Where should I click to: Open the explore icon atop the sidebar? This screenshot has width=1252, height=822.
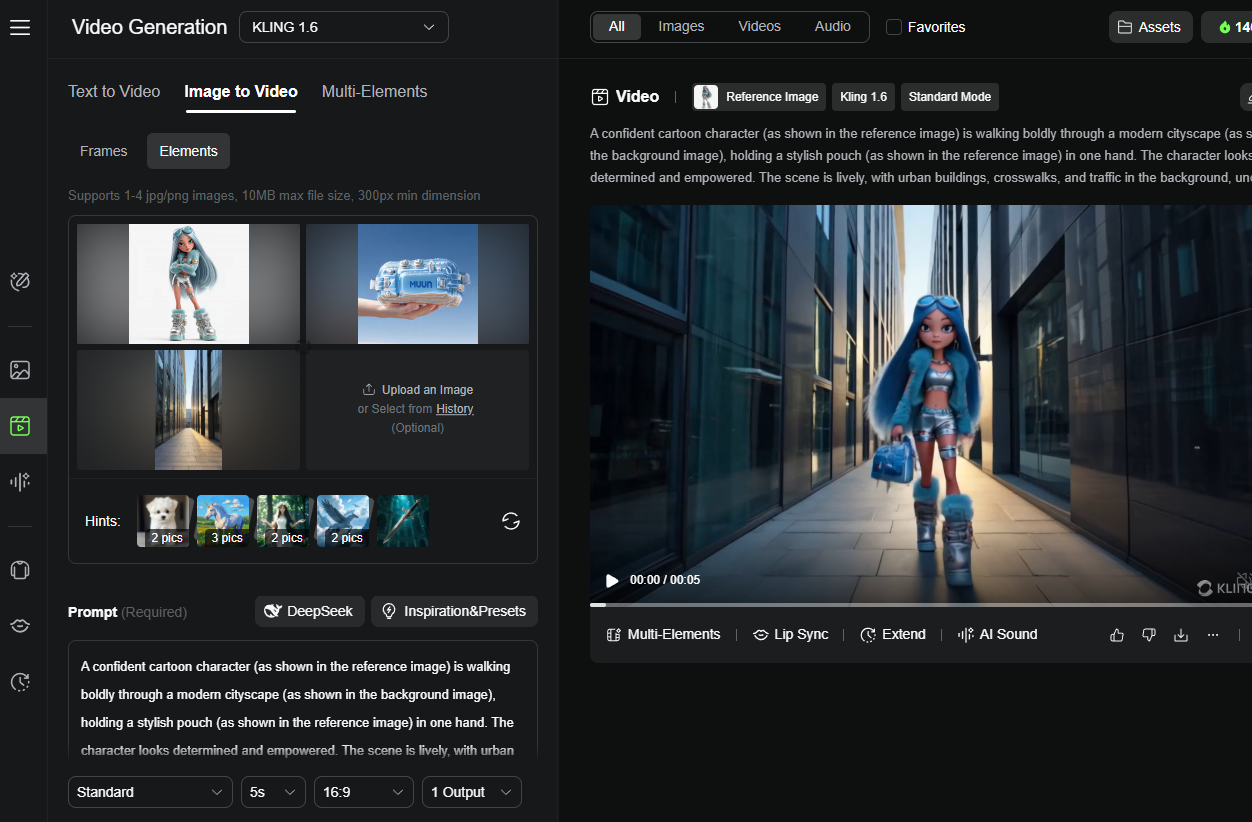20,282
